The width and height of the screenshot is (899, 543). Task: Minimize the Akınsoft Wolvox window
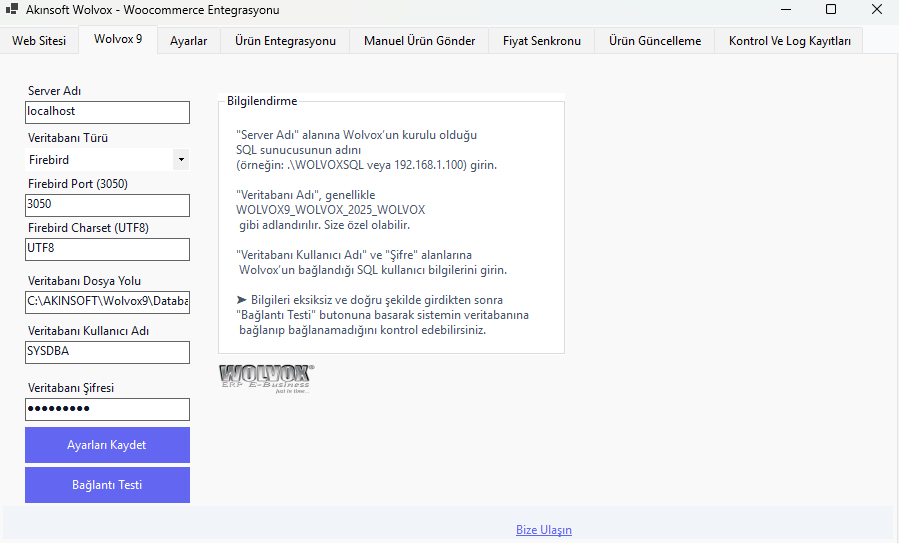click(x=786, y=9)
